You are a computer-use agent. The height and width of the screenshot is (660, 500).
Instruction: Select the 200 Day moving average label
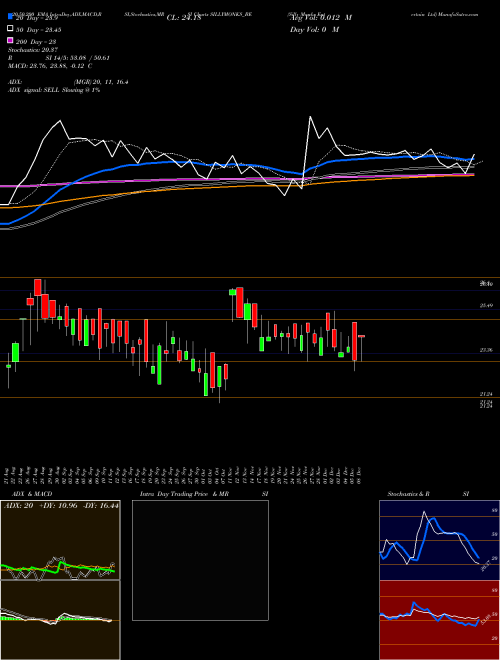pyautogui.click(x=36, y=41)
